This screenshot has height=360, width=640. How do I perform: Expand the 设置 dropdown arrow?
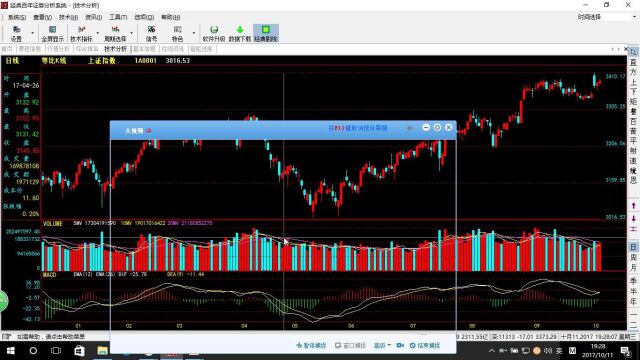[32, 33]
